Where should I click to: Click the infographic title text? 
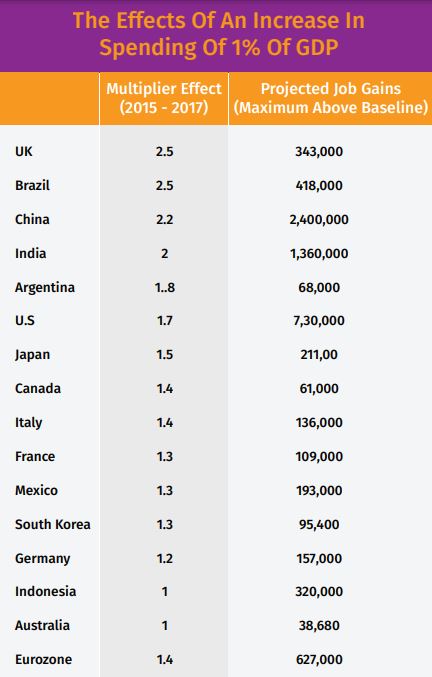pos(219,34)
